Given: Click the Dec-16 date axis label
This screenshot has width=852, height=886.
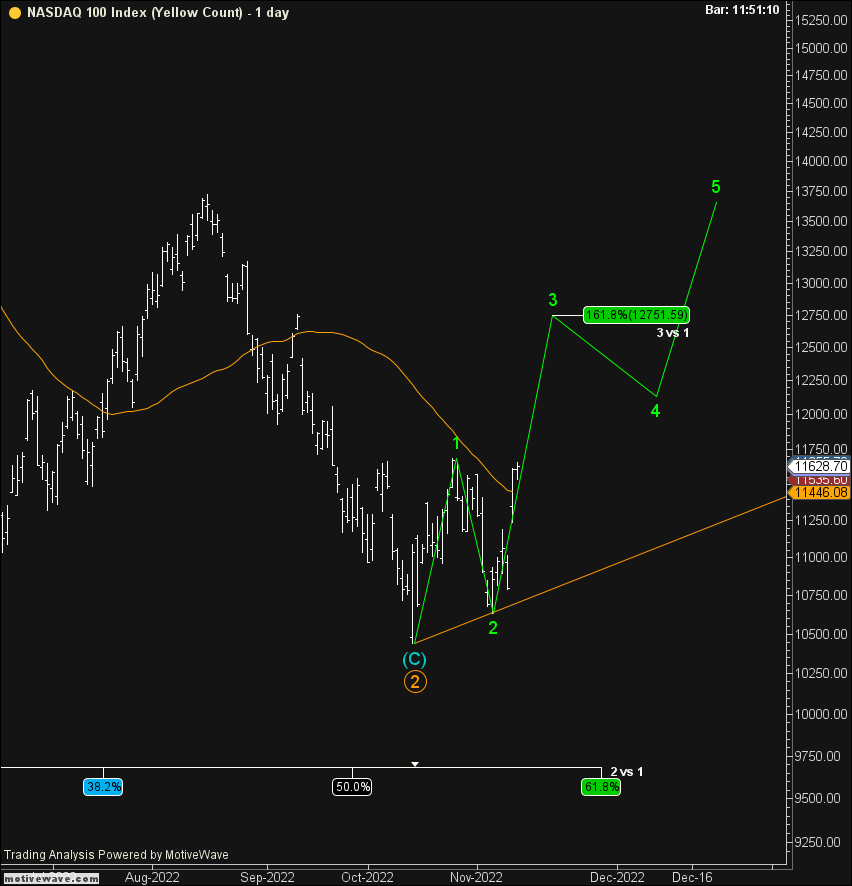Looking at the screenshot, I should [692, 878].
